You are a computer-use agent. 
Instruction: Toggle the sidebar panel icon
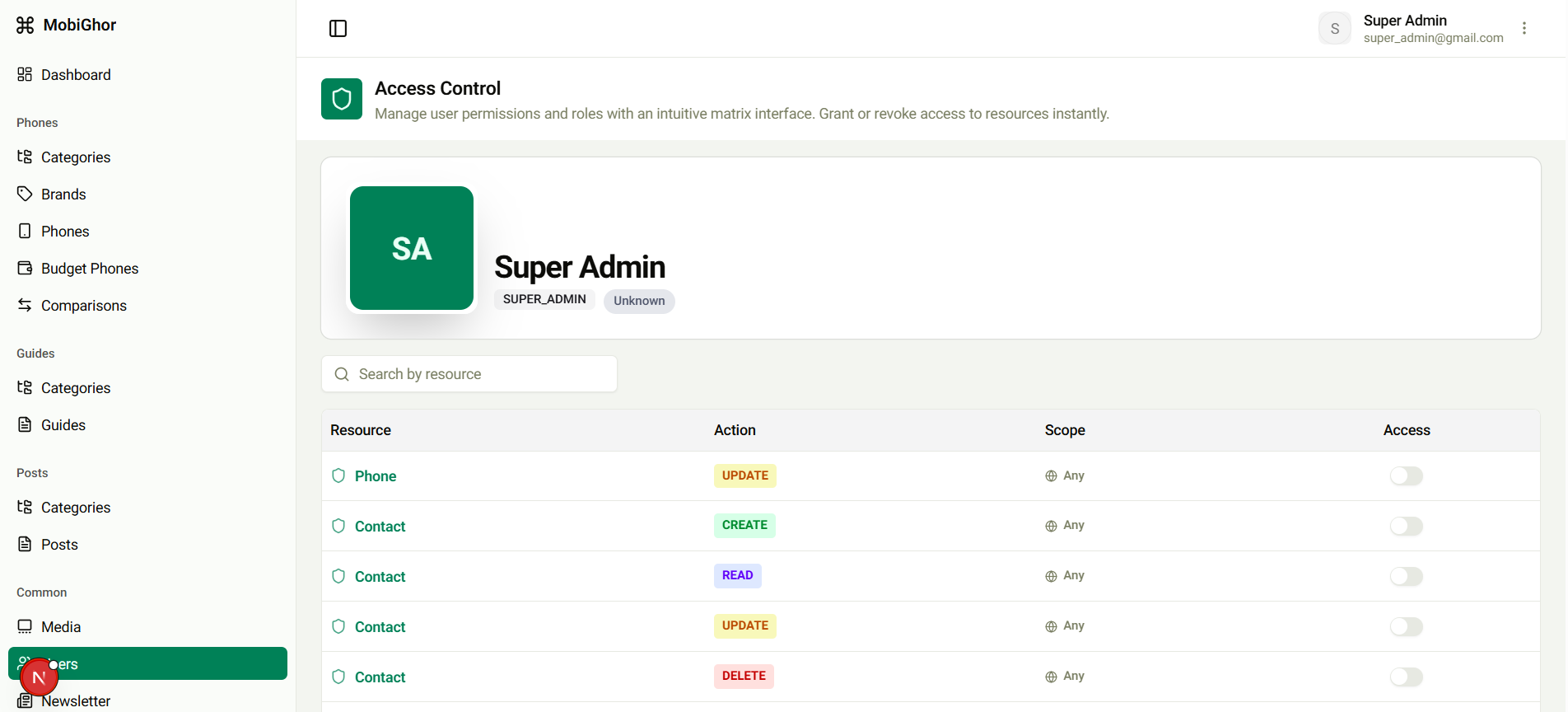pyautogui.click(x=338, y=29)
